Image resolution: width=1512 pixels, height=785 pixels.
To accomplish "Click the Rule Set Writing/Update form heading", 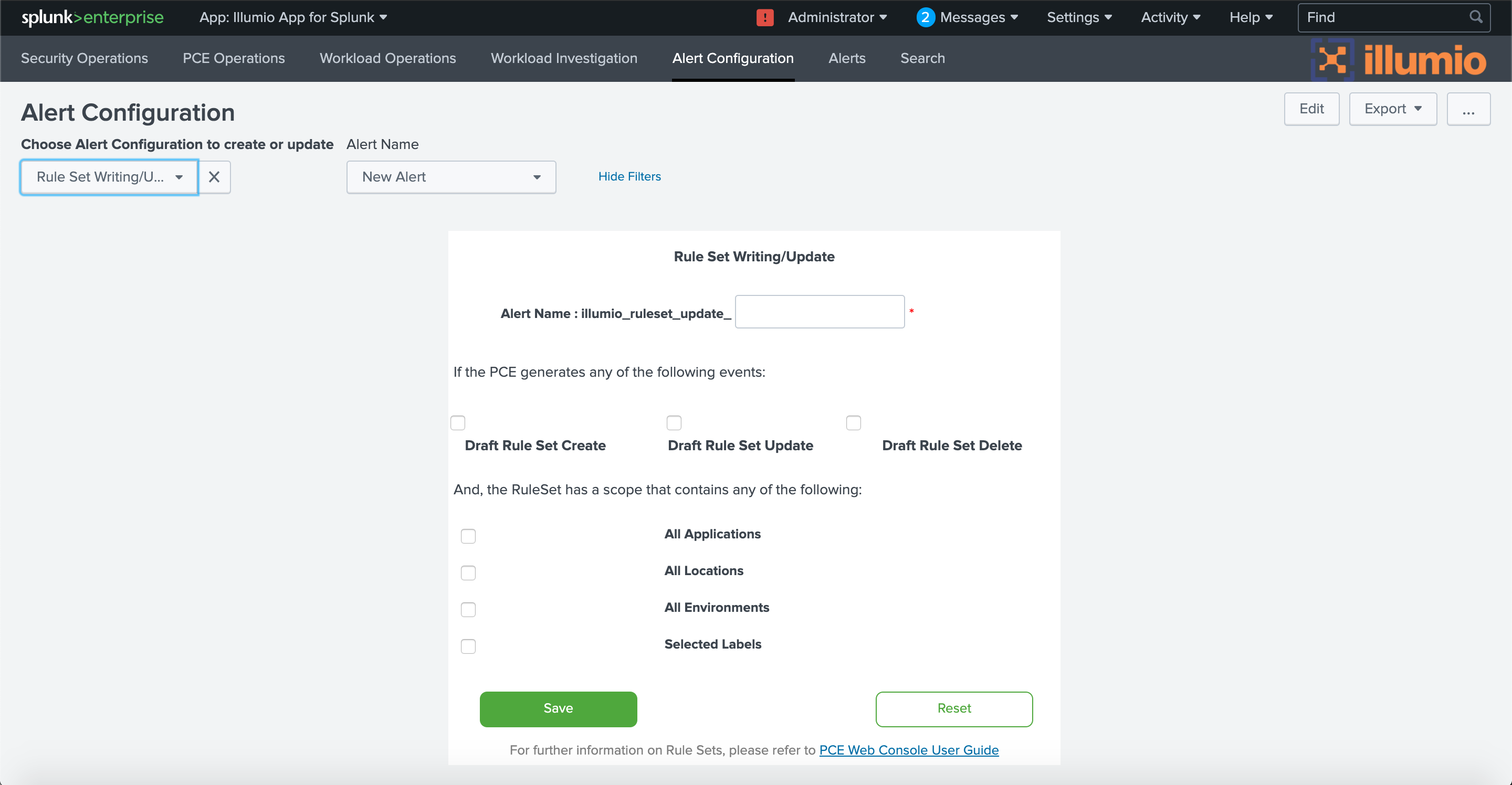I will pos(754,257).
